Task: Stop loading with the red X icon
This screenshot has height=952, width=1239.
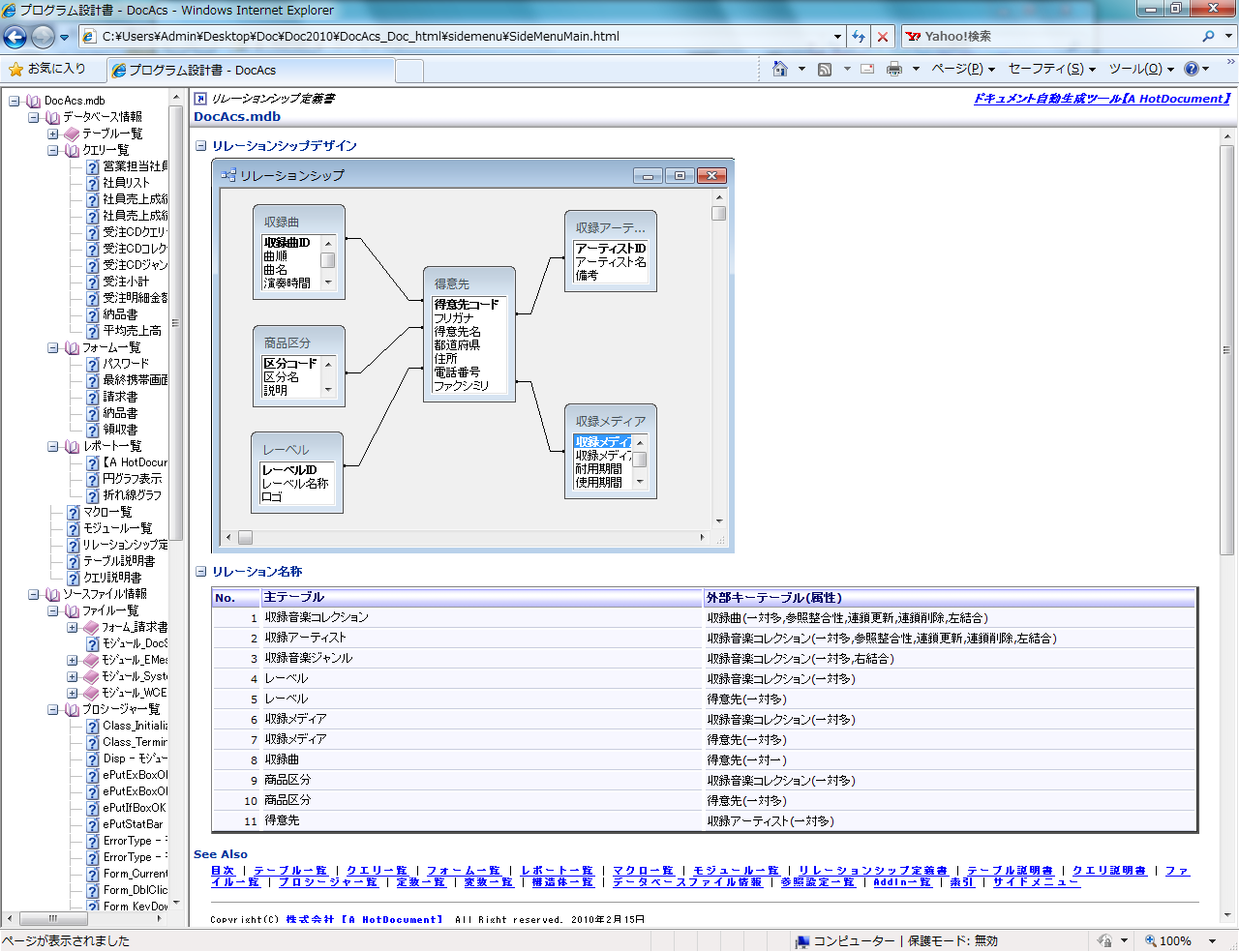Action: [x=882, y=37]
